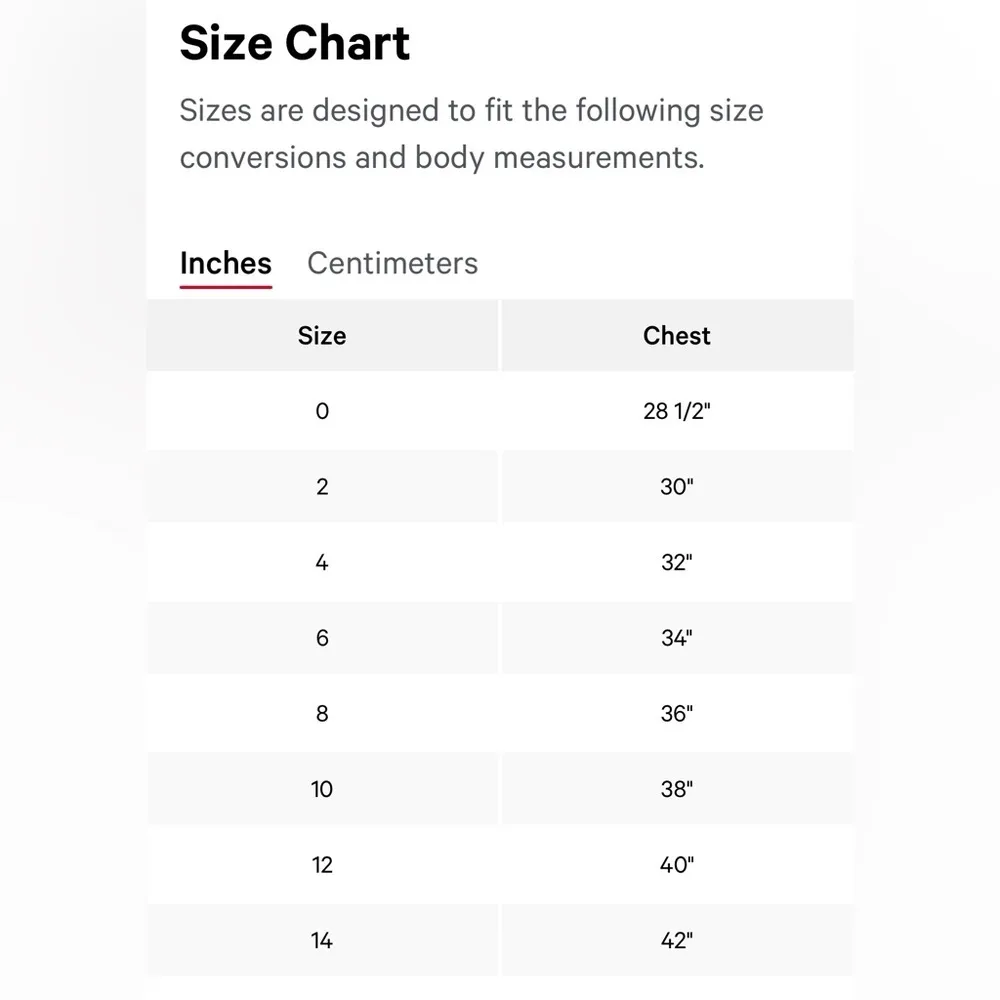1000x1000 pixels.
Task: Select the 42" chest measurement cell
Action: pos(677,940)
